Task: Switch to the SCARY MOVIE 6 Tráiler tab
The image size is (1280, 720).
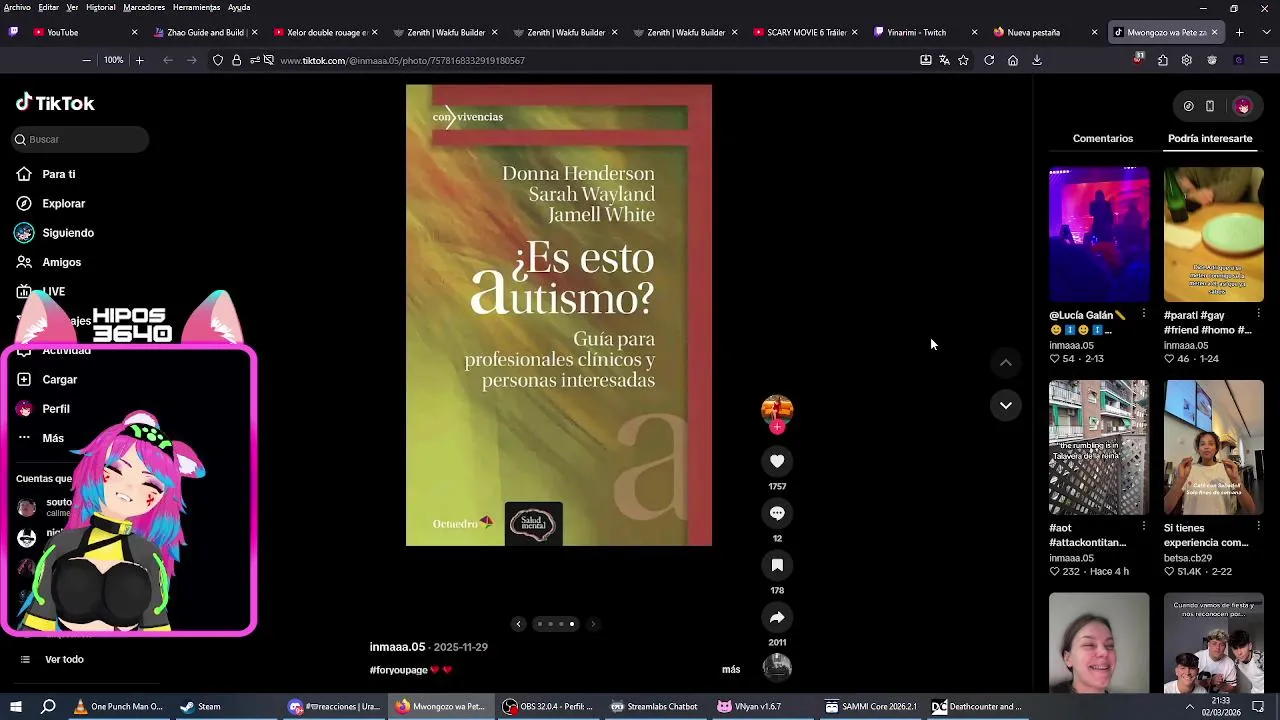Action: [x=807, y=33]
